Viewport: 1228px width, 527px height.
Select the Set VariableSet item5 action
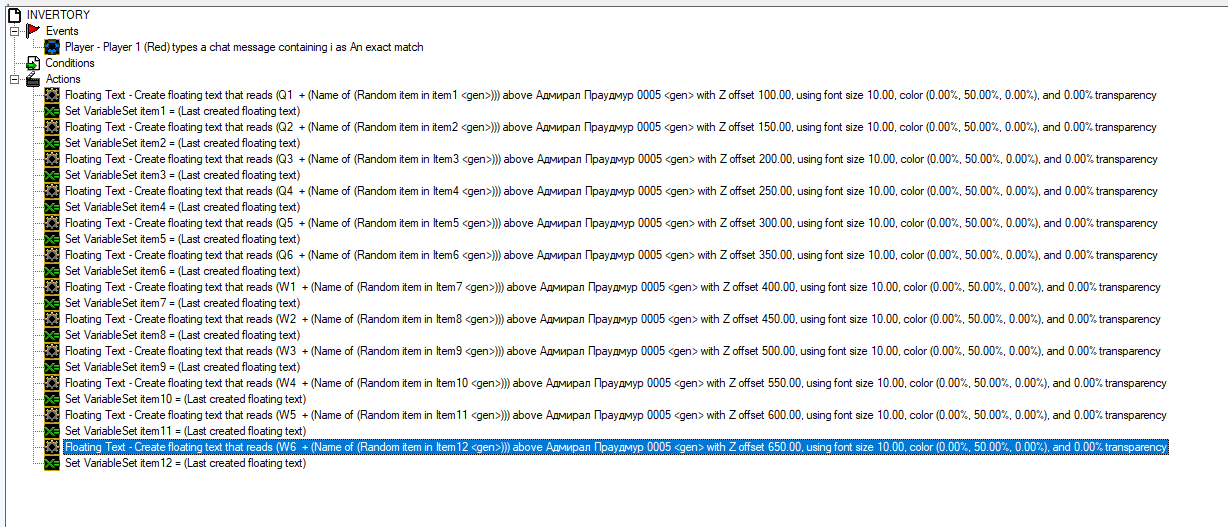(182, 239)
